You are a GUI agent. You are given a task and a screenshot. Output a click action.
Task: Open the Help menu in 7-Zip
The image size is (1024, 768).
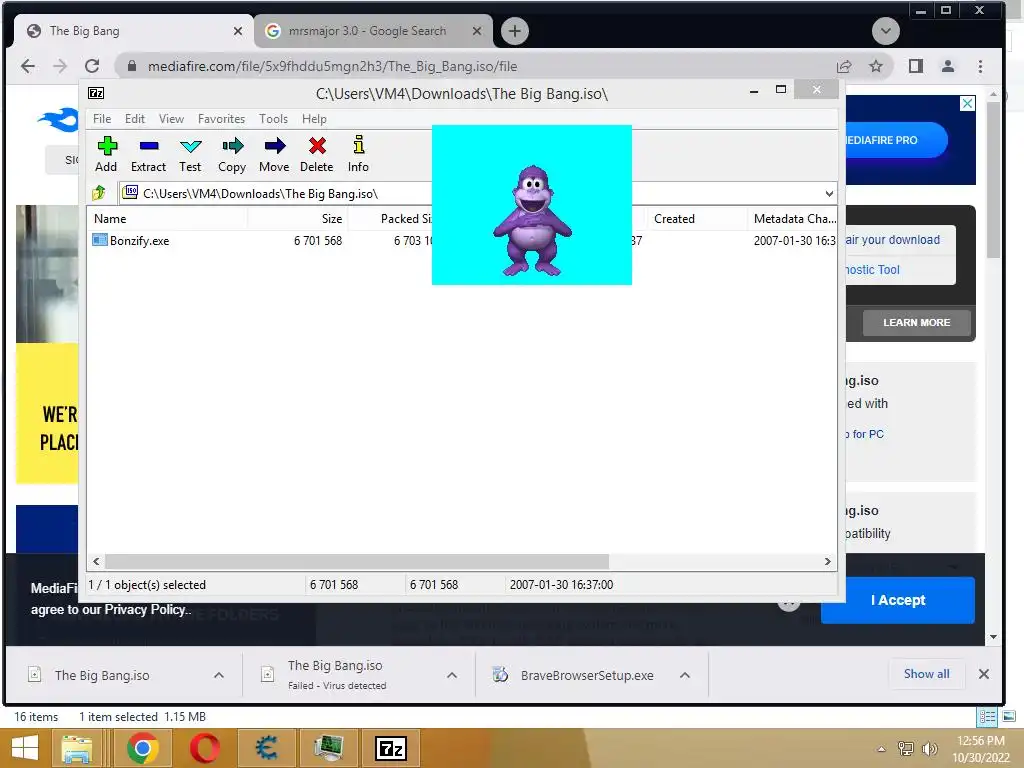(x=314, y=119)
